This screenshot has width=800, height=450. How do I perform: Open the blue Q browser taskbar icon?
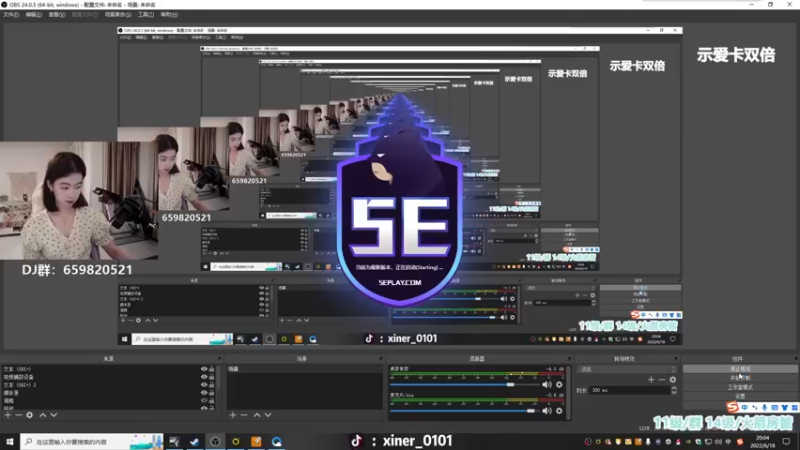(x=277, y=441)
